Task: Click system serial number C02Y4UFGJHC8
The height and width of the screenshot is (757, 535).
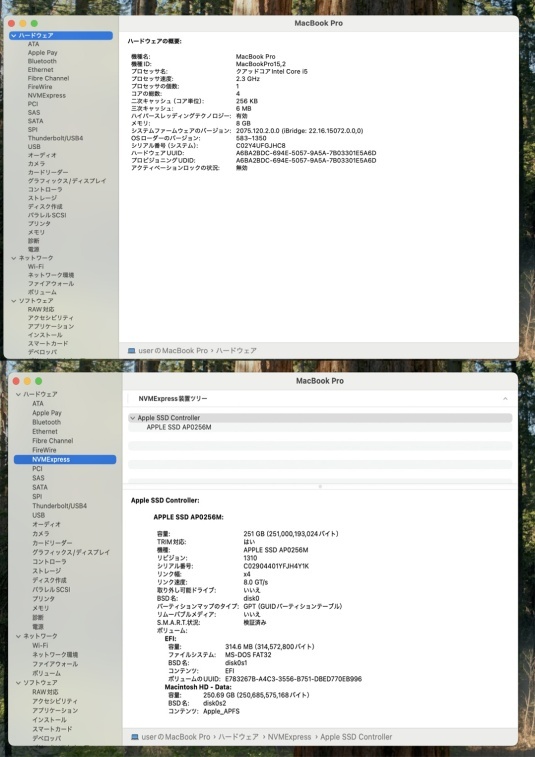Action: pos(260,146)
